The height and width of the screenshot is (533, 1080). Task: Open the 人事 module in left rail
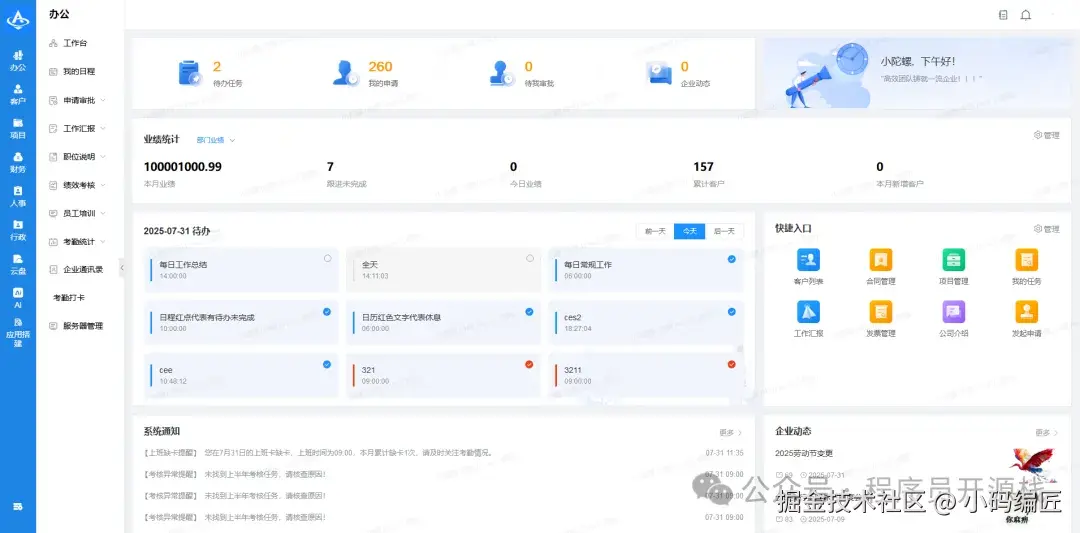(18, 196)
